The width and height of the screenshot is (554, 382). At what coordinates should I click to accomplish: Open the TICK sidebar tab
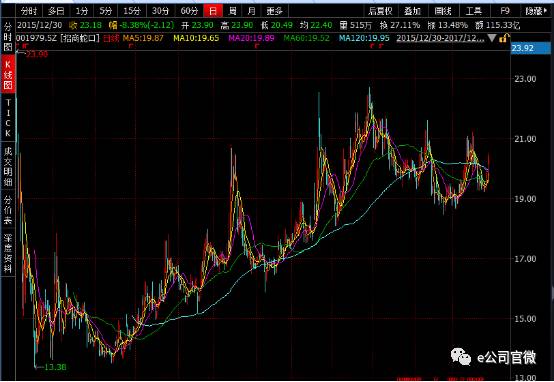click(8, 118)
